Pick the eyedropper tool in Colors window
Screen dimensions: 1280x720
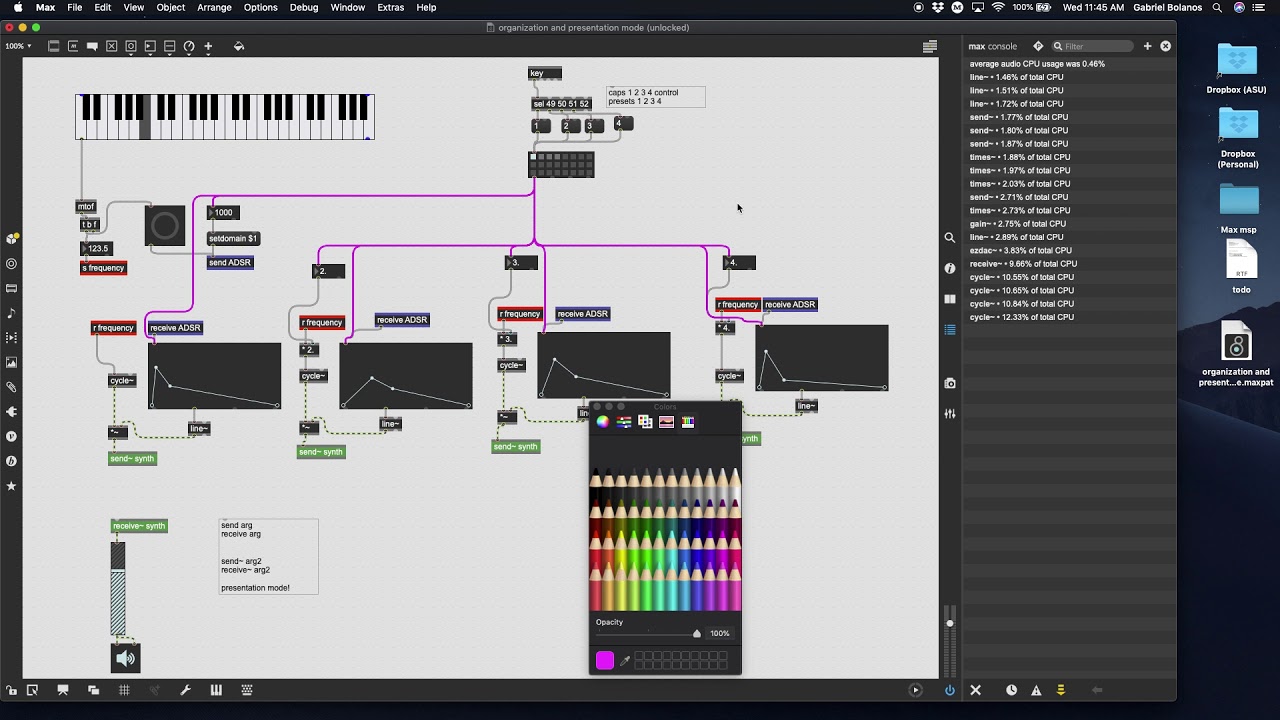626,660
